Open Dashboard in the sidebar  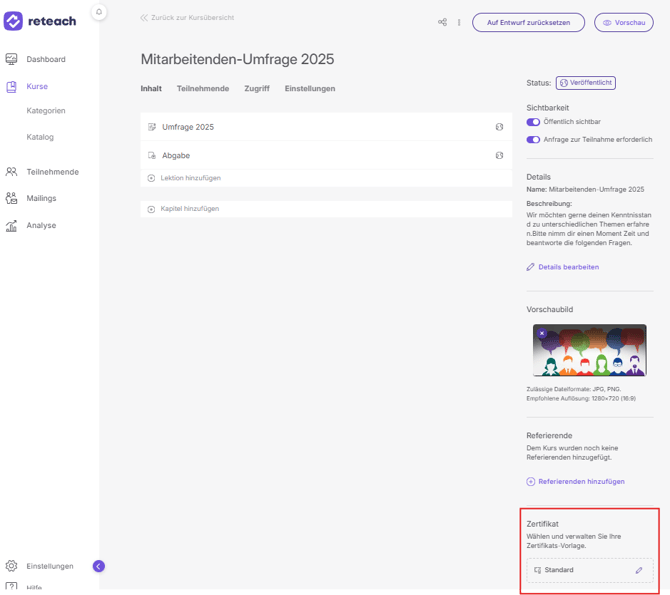(x=46, y=59)
